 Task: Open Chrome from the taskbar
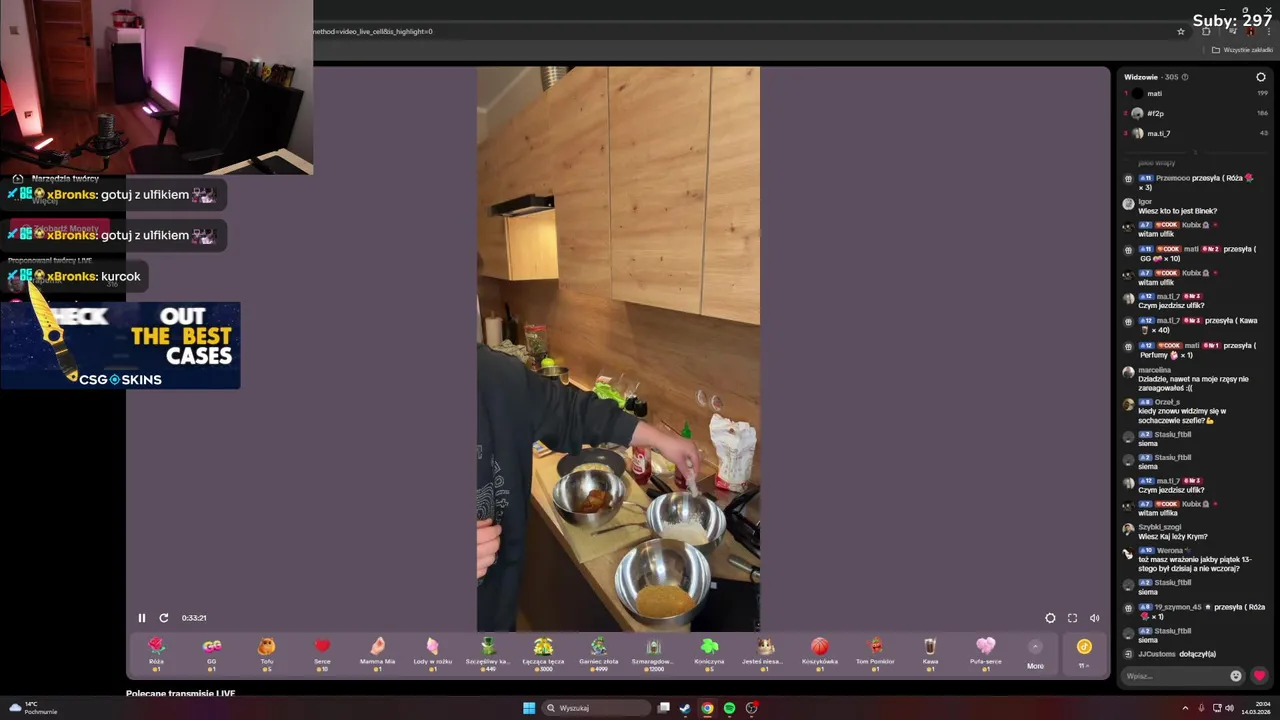[x=707, y=708]
